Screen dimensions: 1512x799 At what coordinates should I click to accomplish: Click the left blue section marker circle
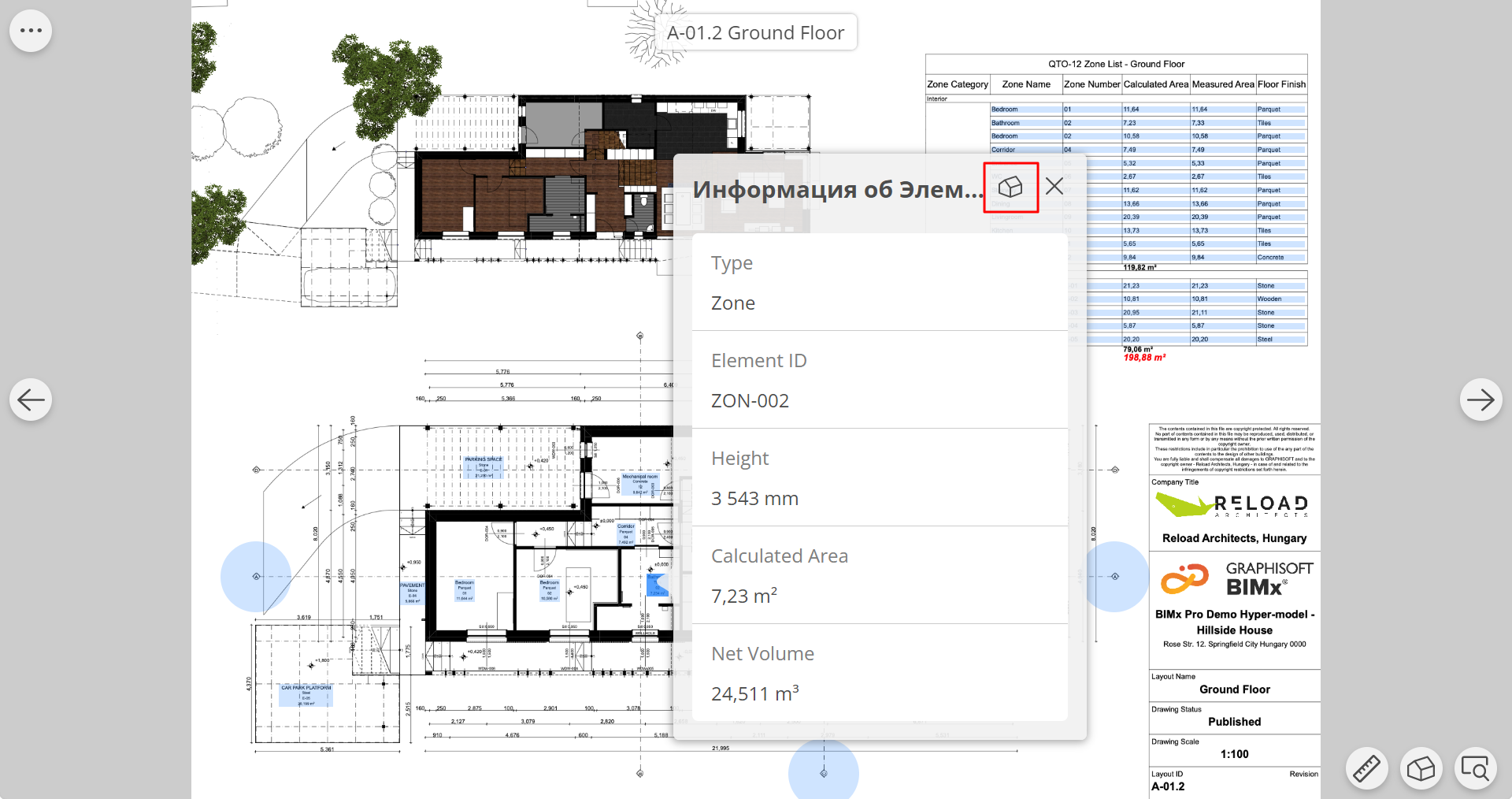256,577
